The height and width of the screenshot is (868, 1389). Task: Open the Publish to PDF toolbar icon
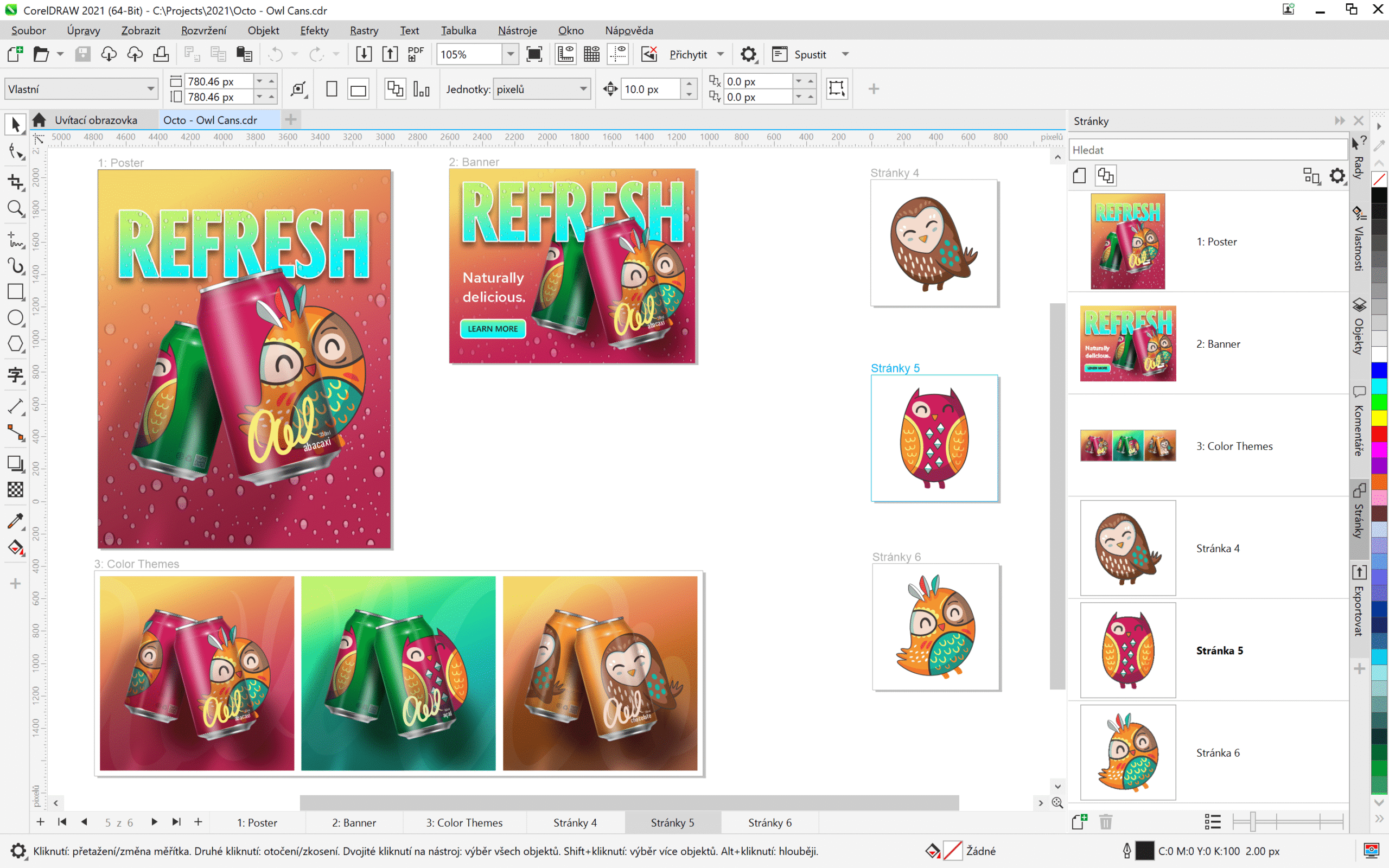pos(415,53)
